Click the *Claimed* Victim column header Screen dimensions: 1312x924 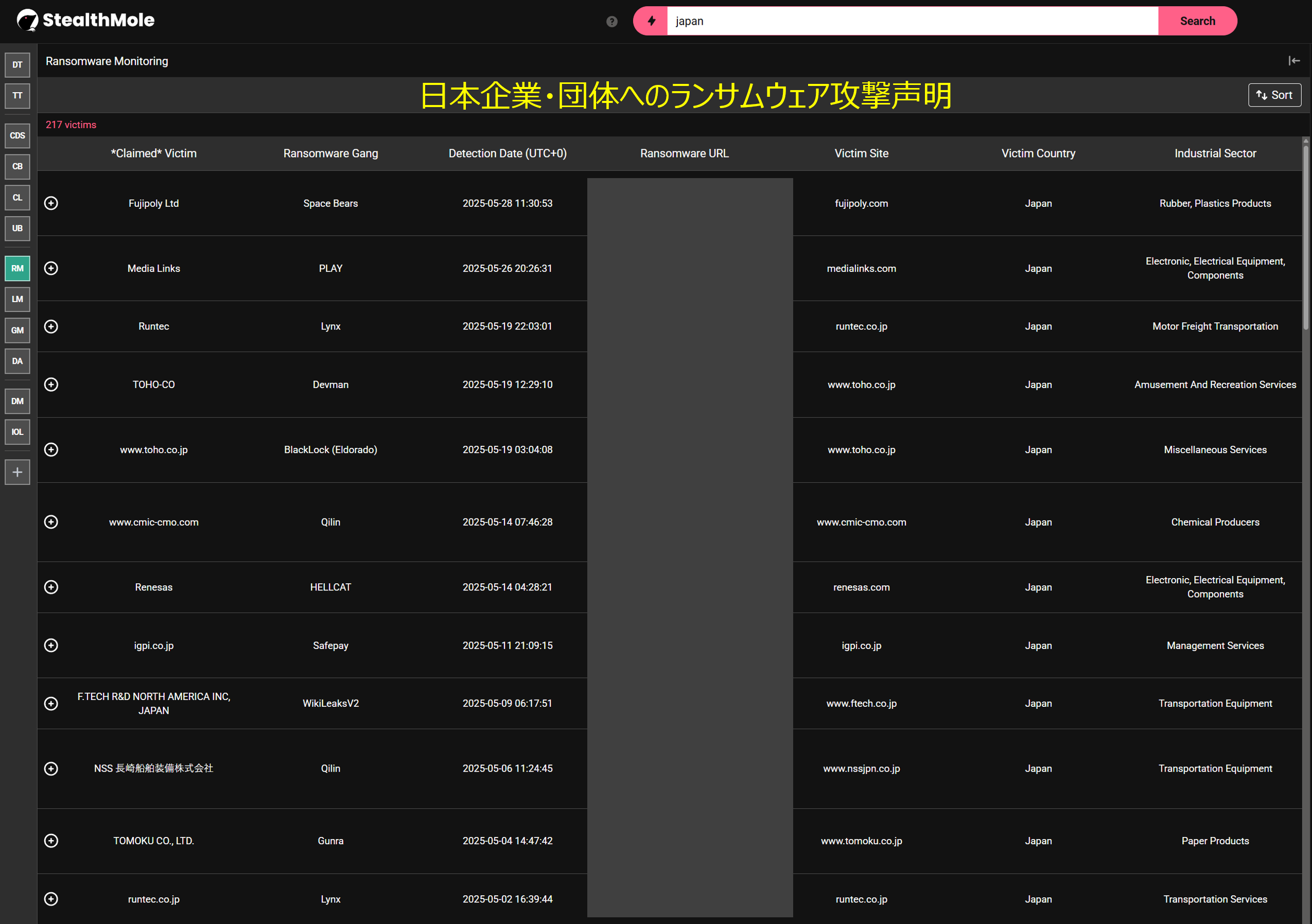154,153
